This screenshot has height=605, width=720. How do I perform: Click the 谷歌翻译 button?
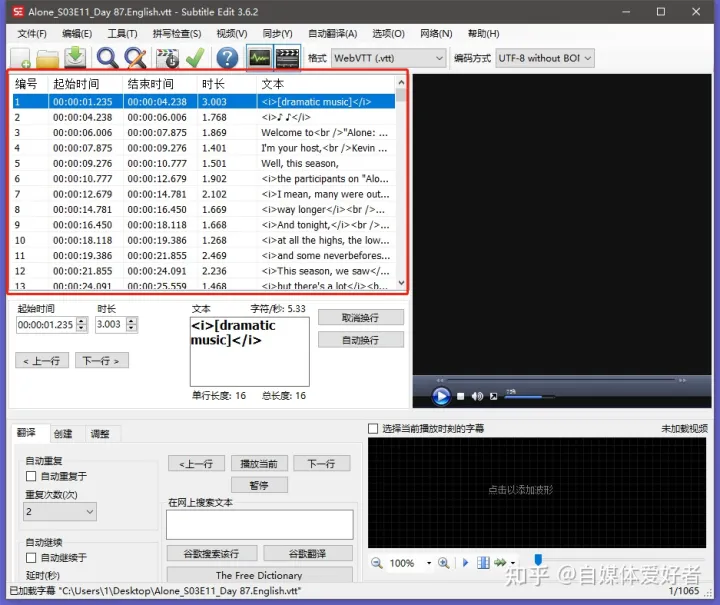click(308, 554)
